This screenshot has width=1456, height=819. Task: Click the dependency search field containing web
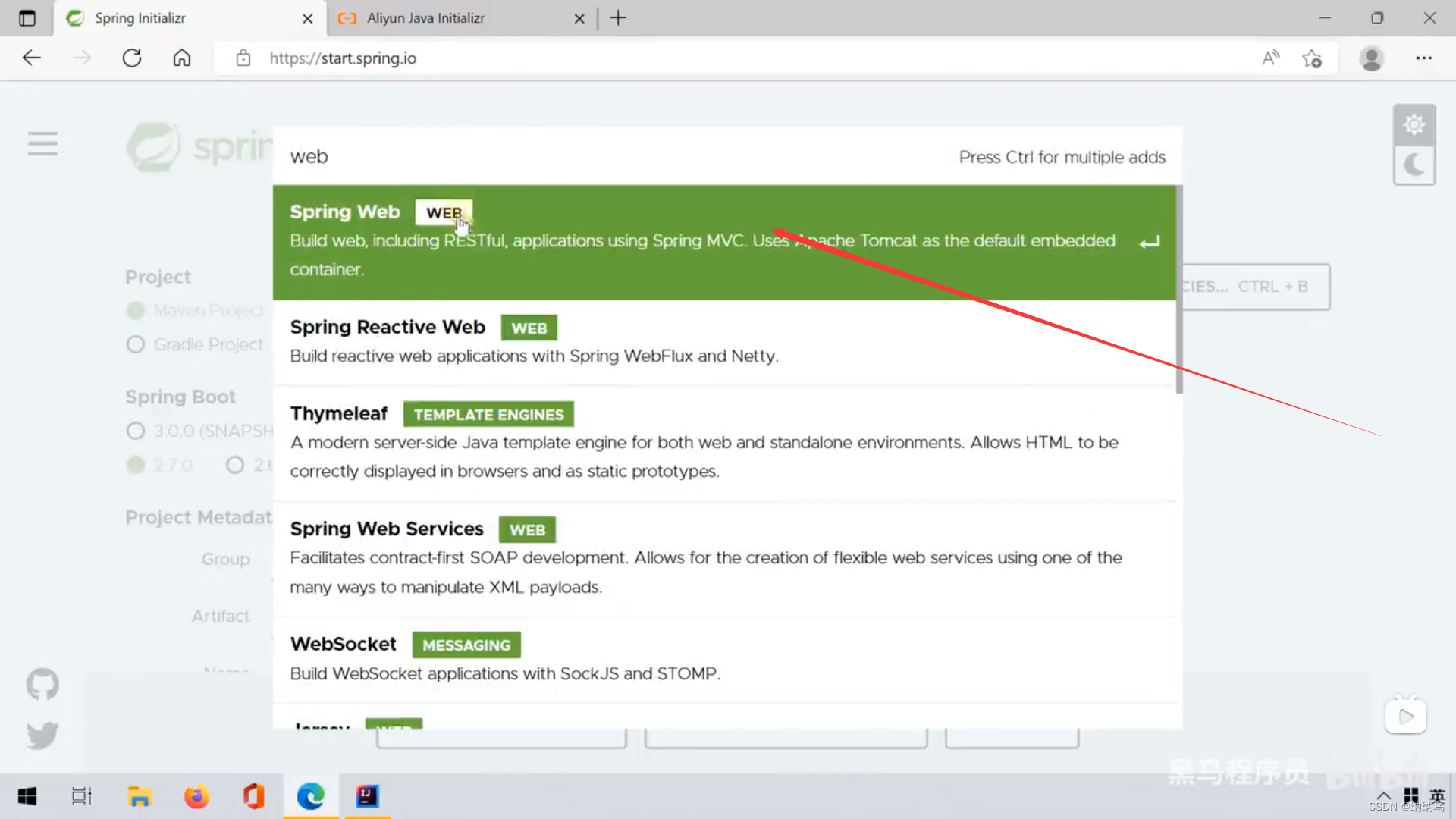tap(607, 156)
